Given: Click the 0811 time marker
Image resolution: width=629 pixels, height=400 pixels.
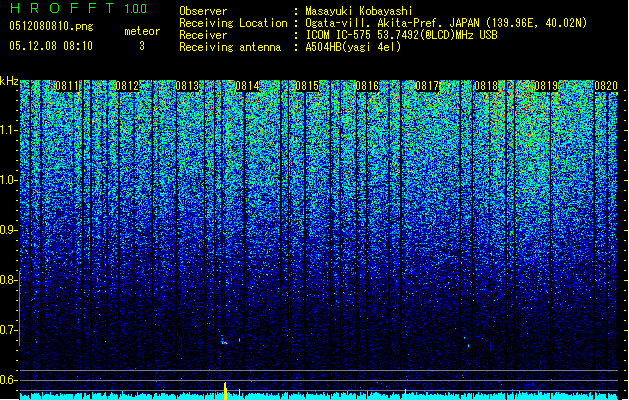Looking at the screenshot, I should tap(67, 86).
